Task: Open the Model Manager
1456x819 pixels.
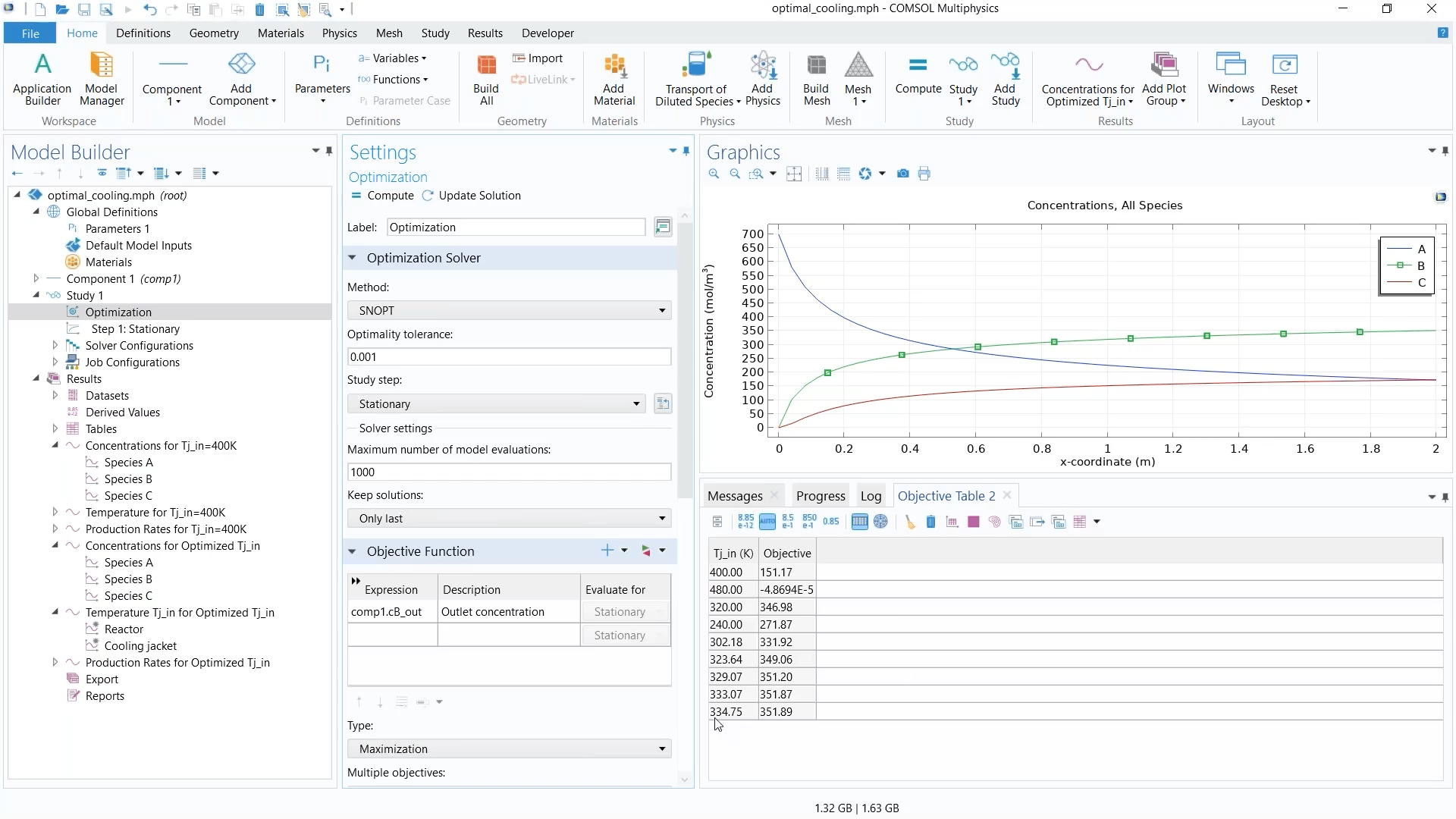Action: click(x=102, y=79)
